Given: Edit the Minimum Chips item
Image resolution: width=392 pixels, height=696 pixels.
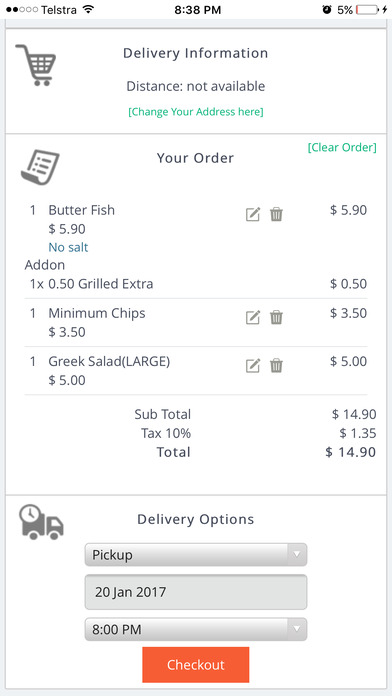Looking at the screenshot, I should (x=253, y=317).
